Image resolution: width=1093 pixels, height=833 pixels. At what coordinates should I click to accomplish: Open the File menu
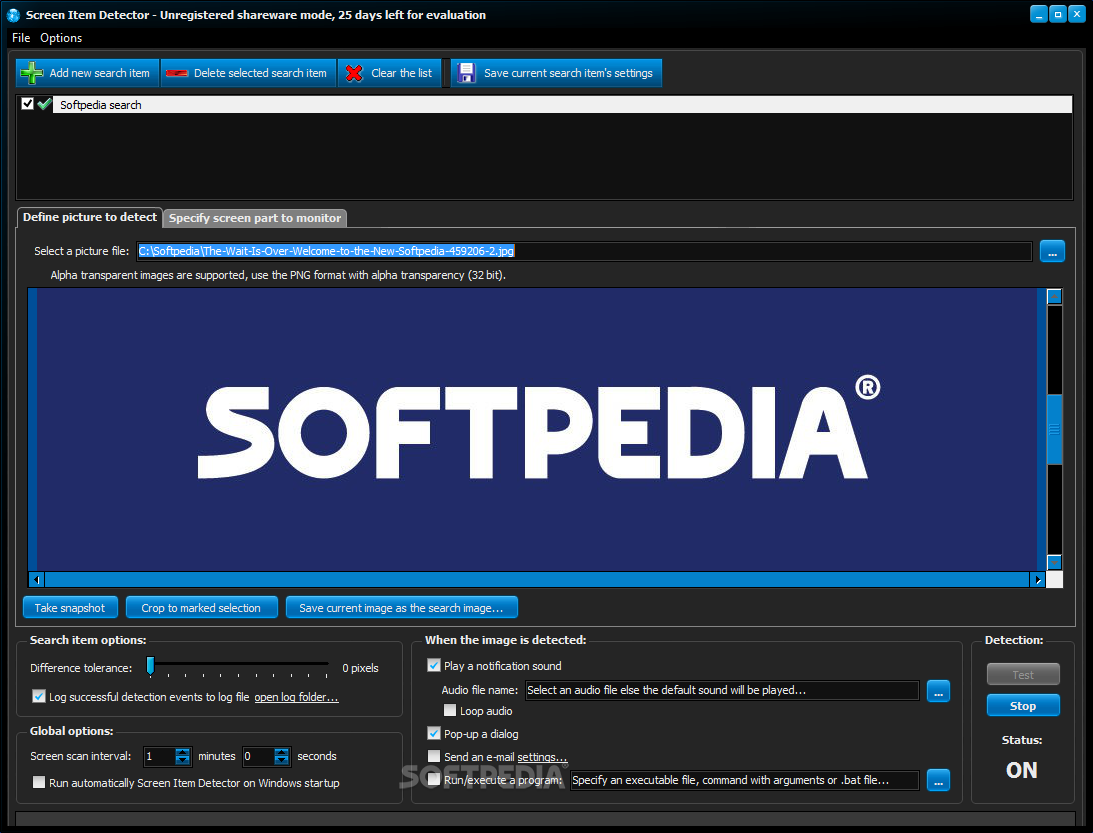coord(21,38)
